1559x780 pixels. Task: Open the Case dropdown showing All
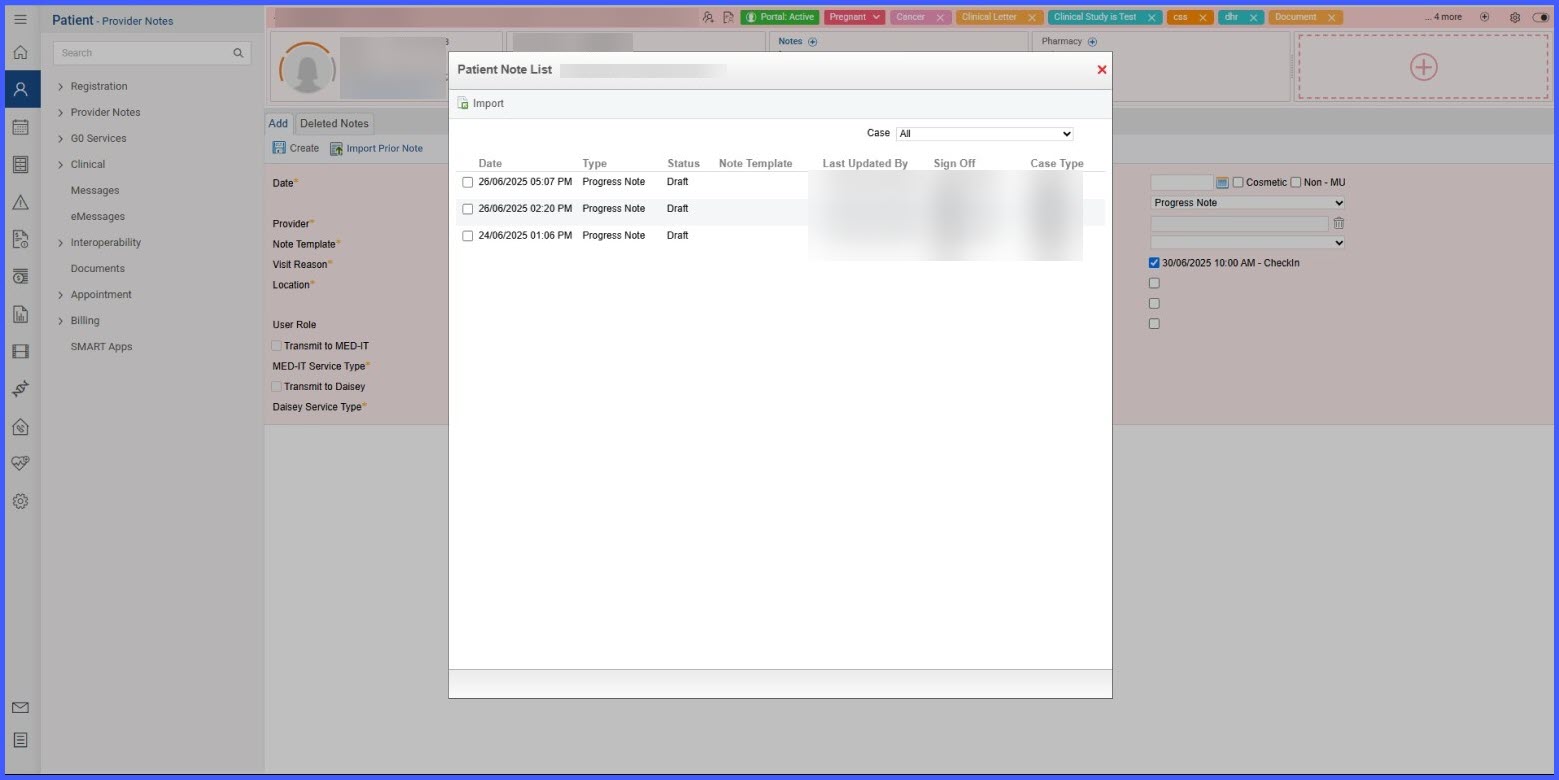[x=984, y=134]
